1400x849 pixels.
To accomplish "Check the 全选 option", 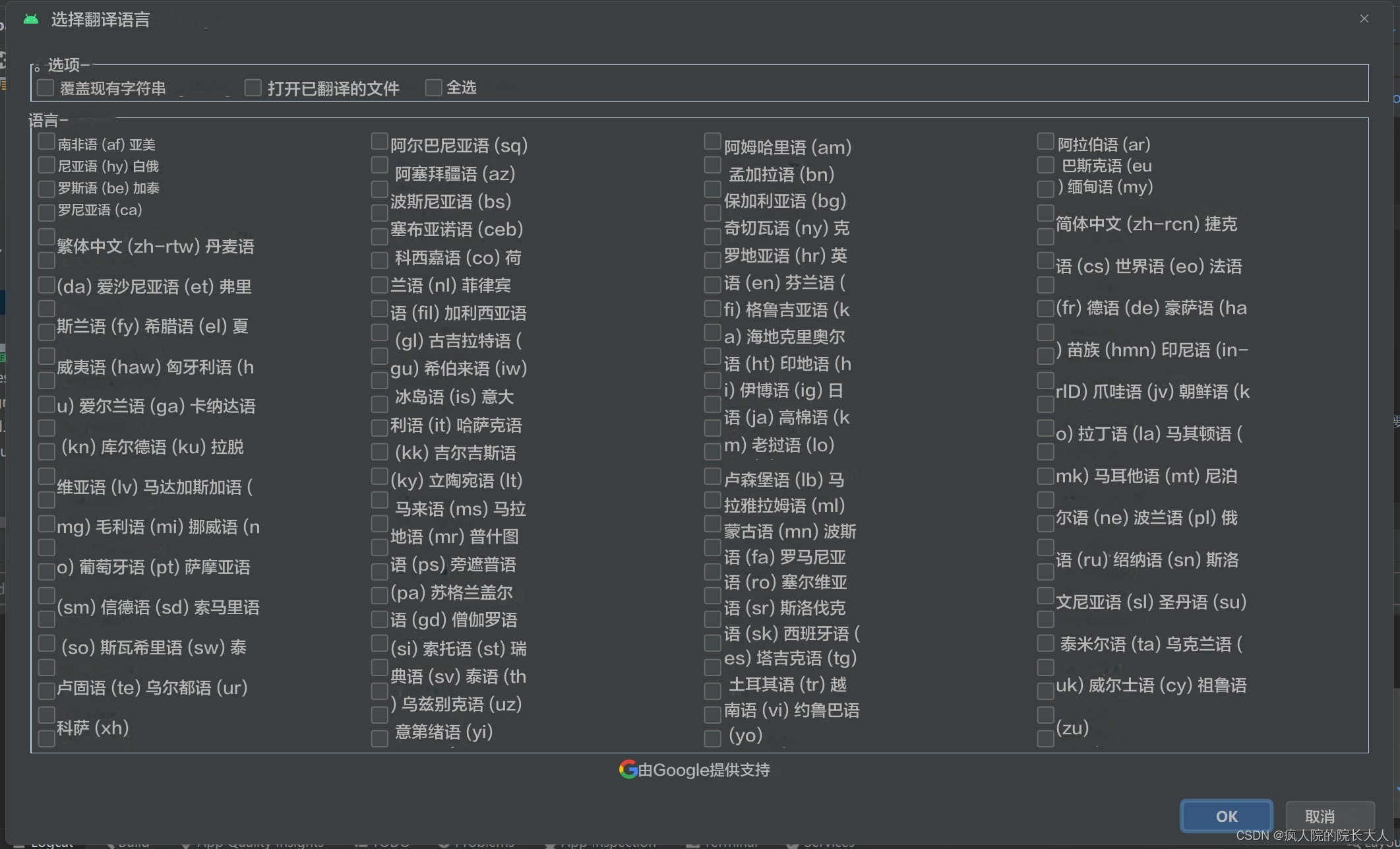I will [433, 88].
